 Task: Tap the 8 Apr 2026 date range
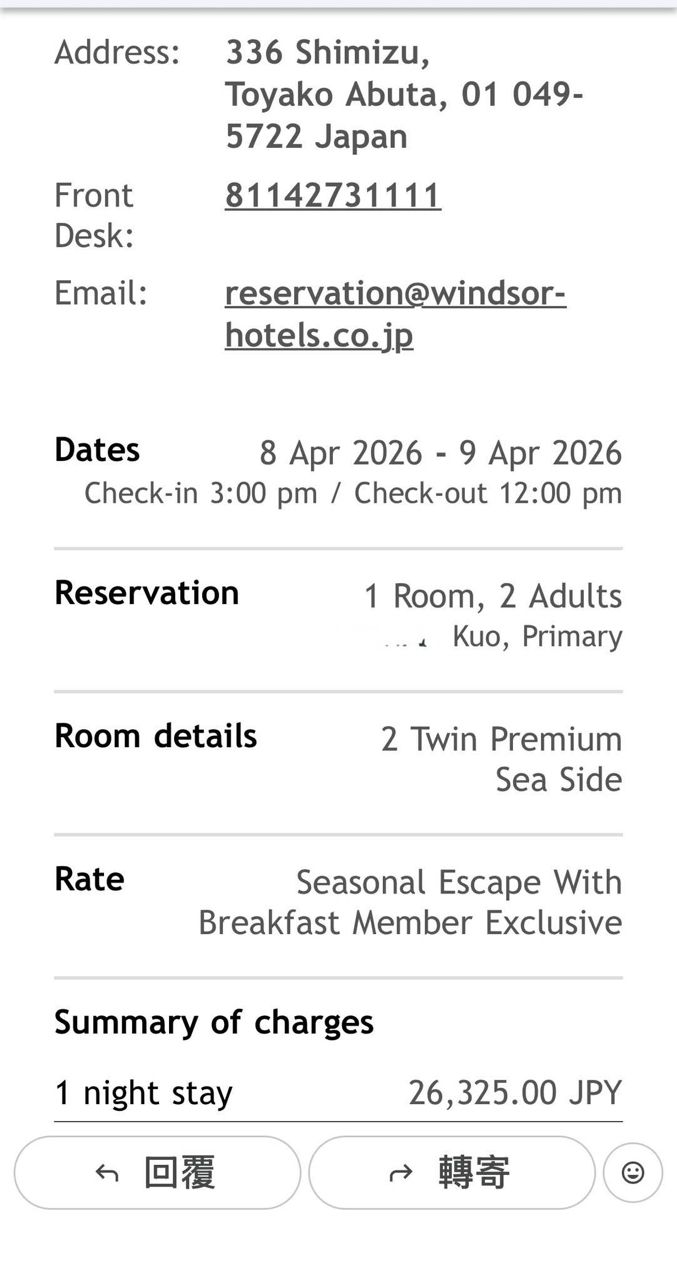click(x=440, y=453)
